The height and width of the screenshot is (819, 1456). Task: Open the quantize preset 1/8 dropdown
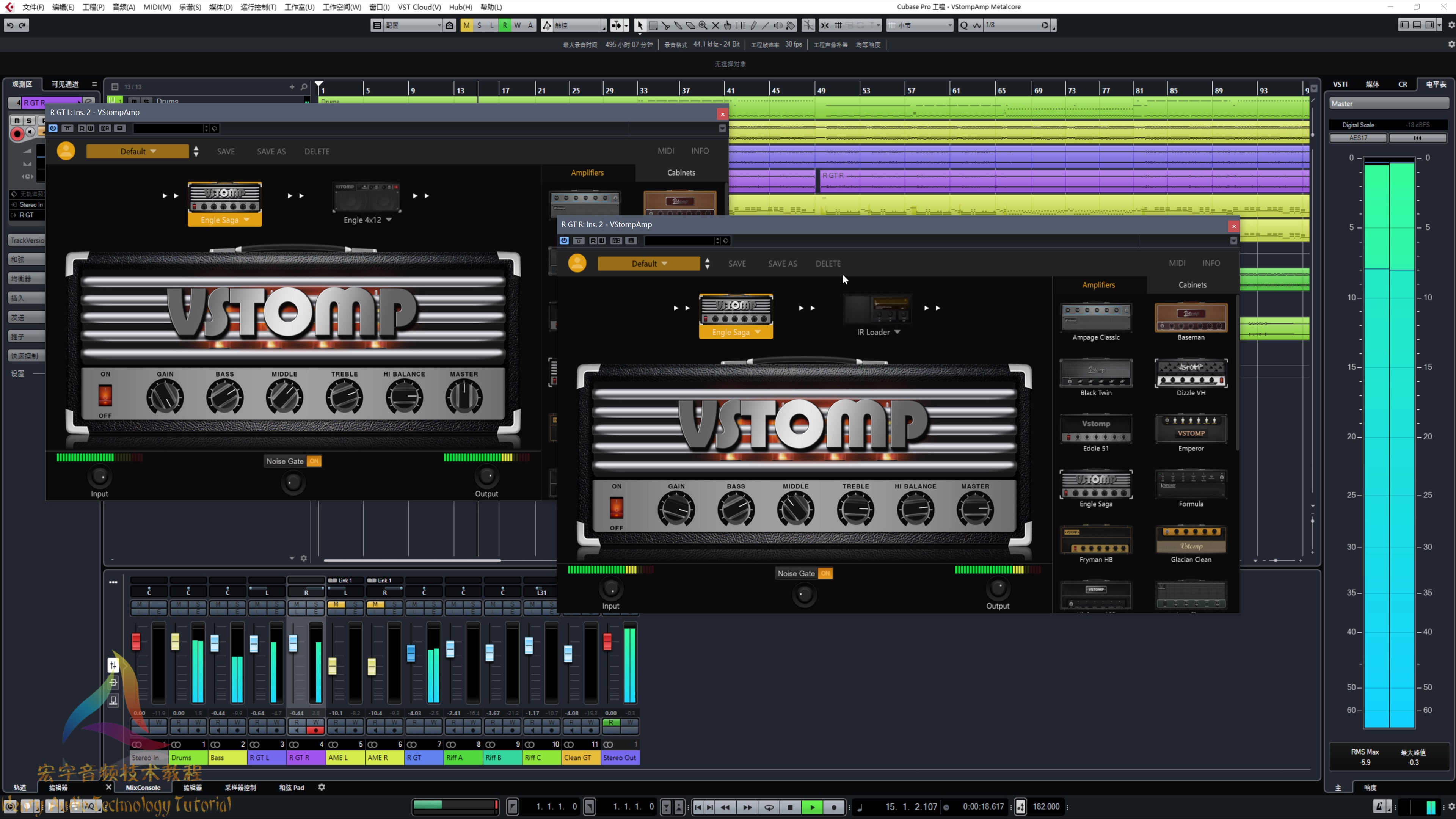[1017, 25]
